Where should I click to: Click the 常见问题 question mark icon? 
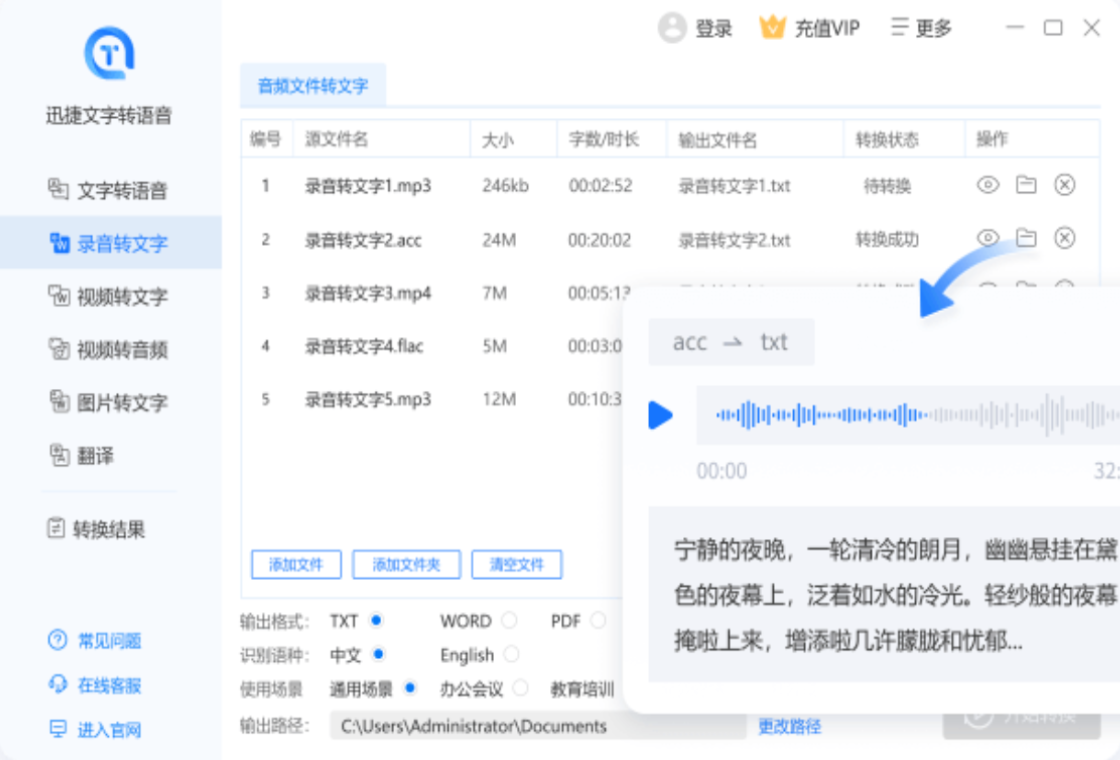[58, 640]
